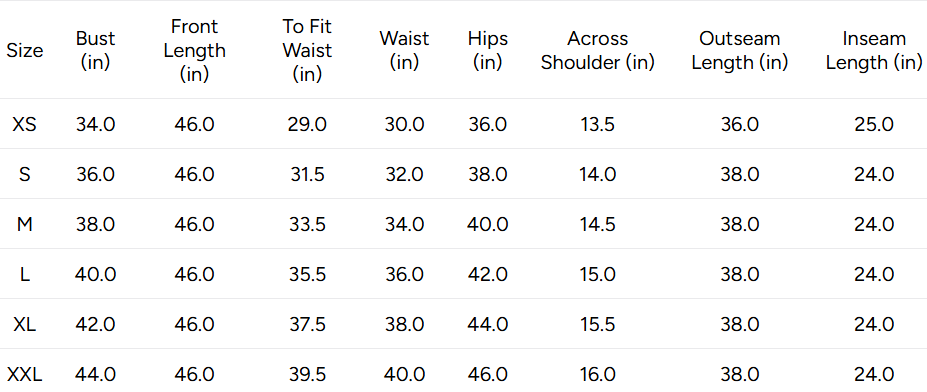
Task: Click the XS size row label
Action: [x=25, y=124]
